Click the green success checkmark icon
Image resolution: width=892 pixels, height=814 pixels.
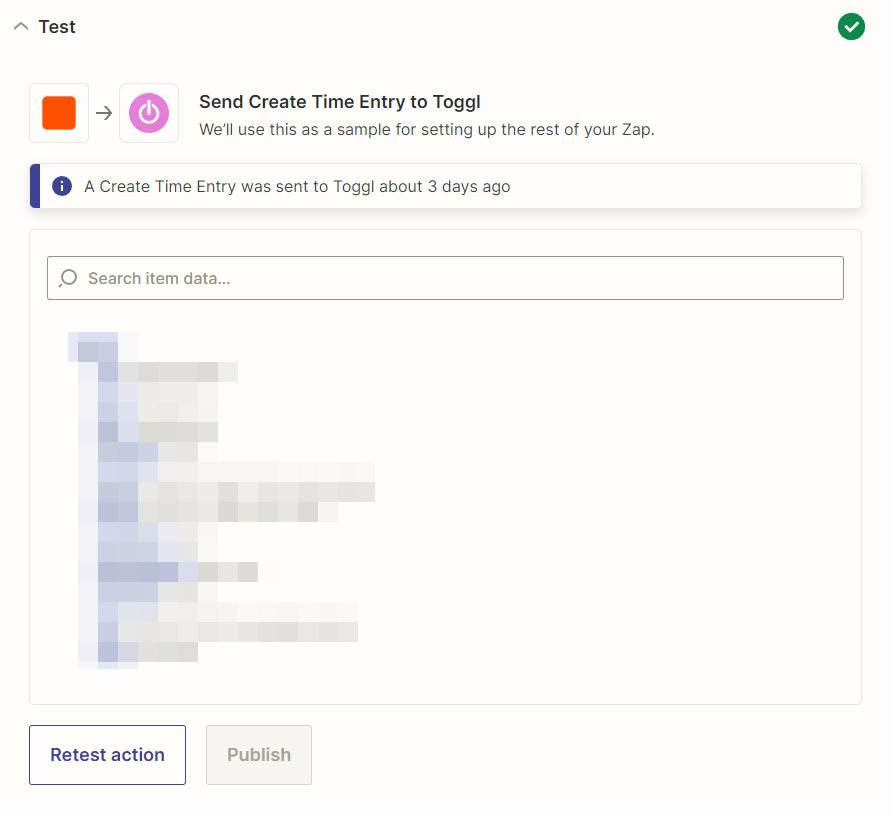click(851, 27)
